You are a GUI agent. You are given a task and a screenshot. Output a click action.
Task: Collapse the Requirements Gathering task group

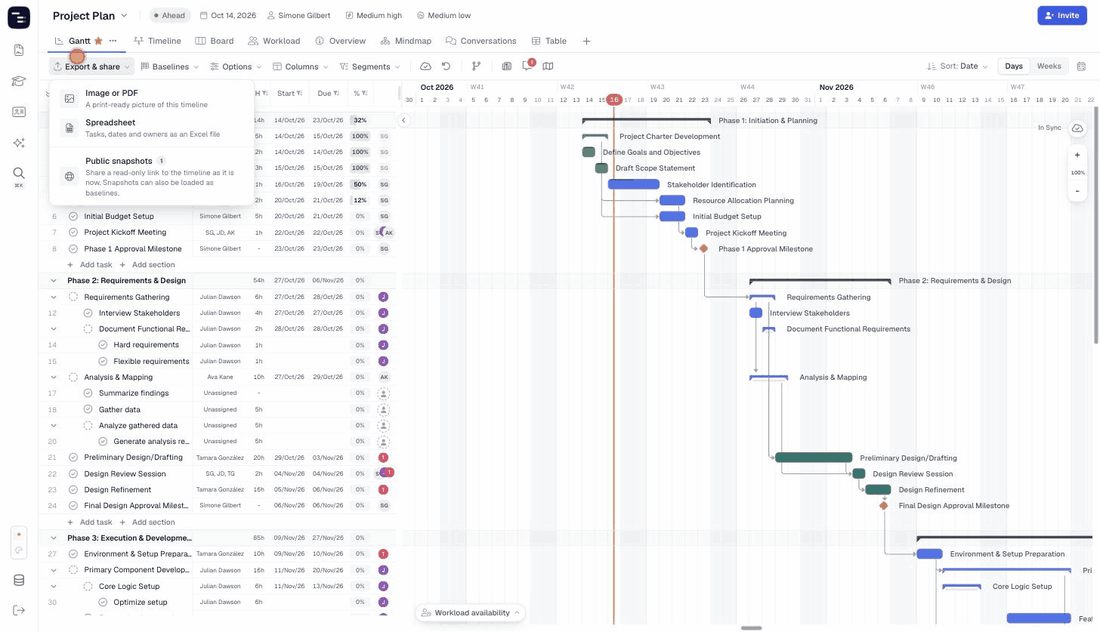53,297
